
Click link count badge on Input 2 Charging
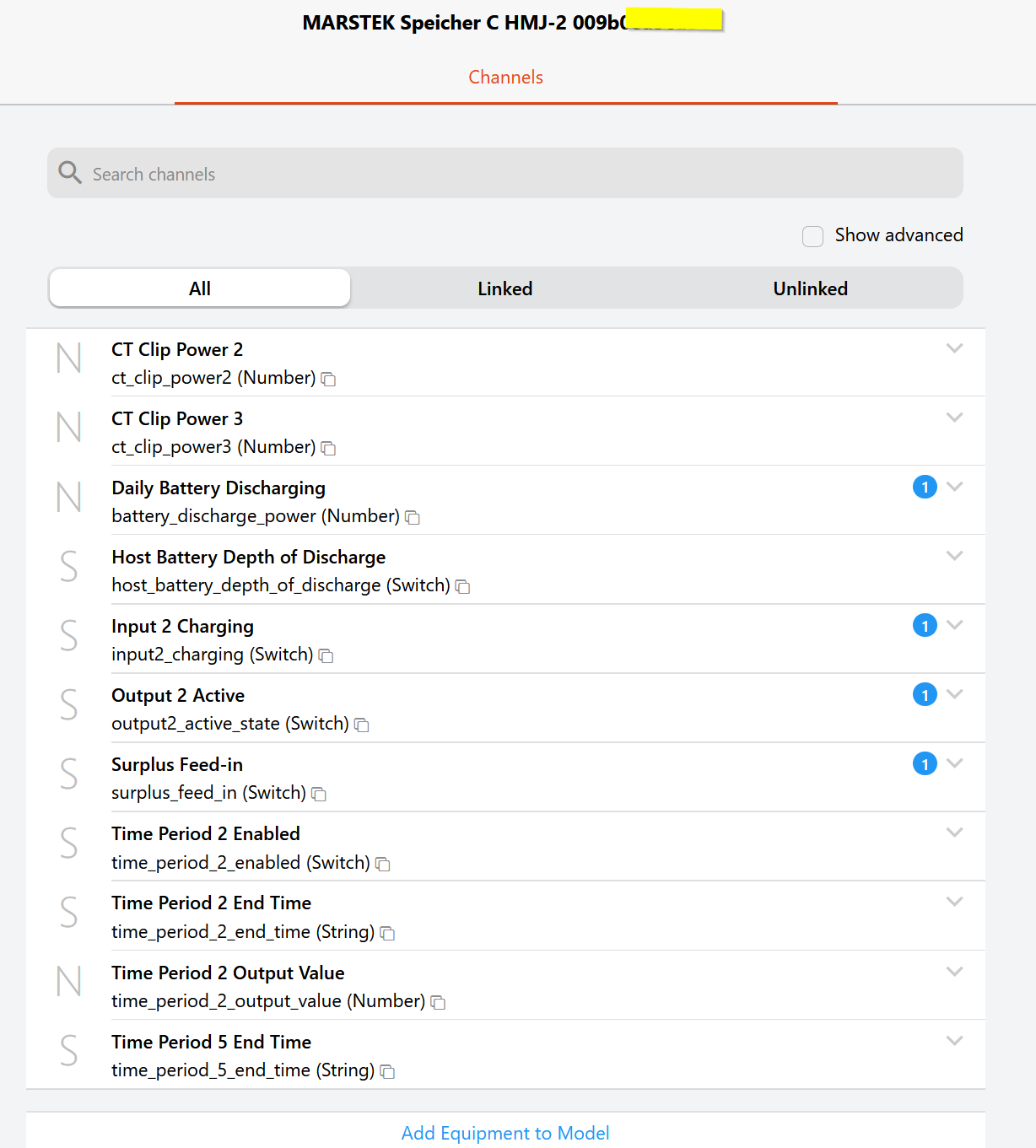click(925, 625)
